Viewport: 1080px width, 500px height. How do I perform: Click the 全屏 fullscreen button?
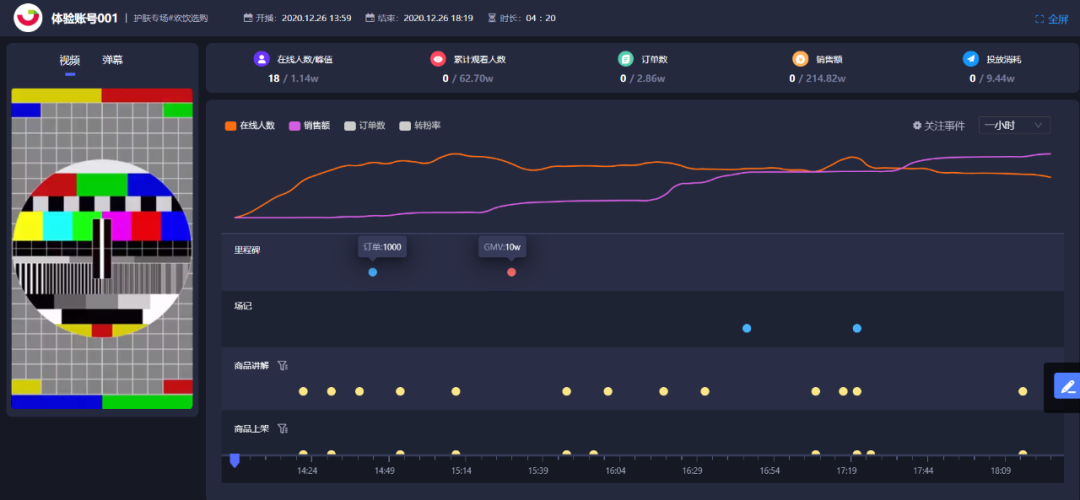[1052, 19]
